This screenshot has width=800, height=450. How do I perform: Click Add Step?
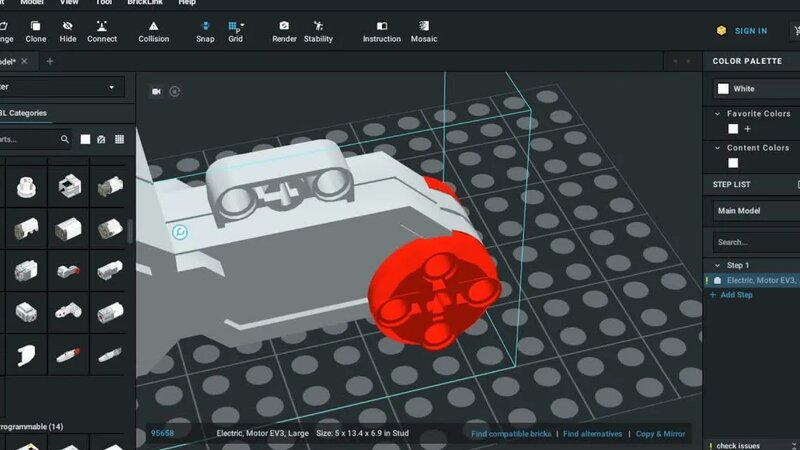[731, 295]
